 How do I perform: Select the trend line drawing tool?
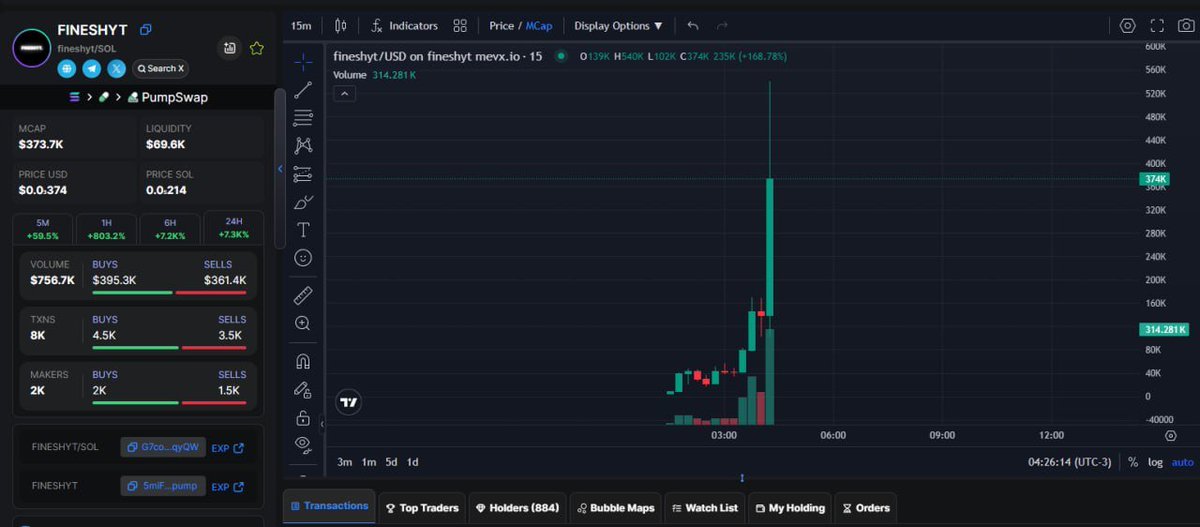point(303,90)
